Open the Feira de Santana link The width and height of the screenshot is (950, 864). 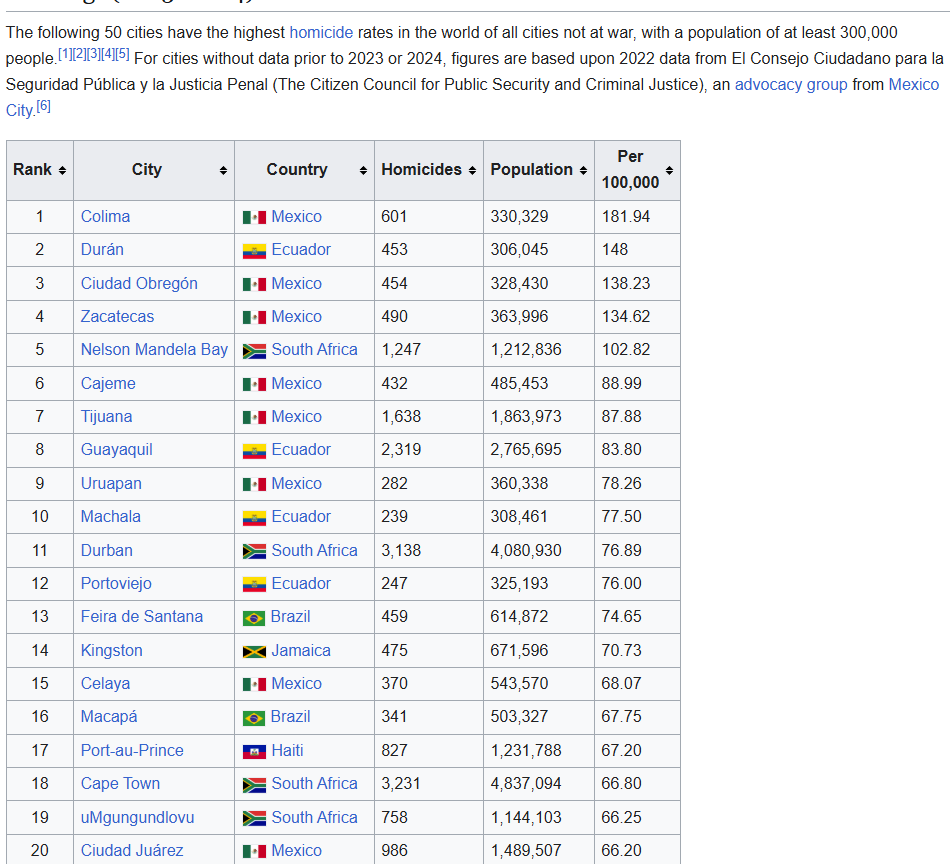(142, 617)
